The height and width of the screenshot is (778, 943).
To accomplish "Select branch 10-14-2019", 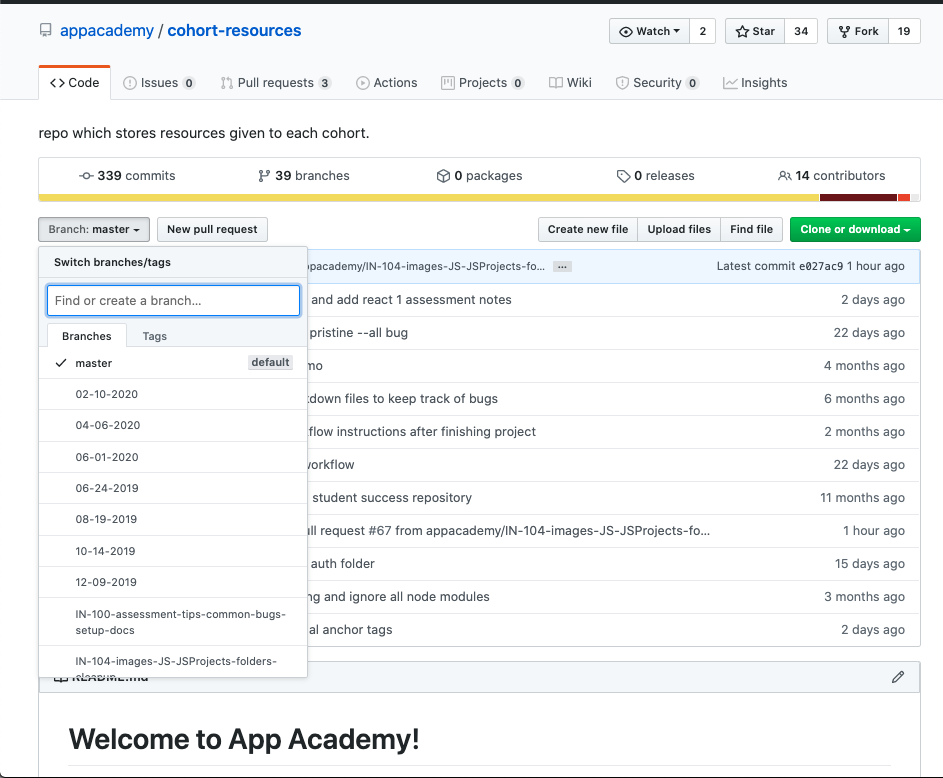I will pyautogui.click(x=173, y=551).
